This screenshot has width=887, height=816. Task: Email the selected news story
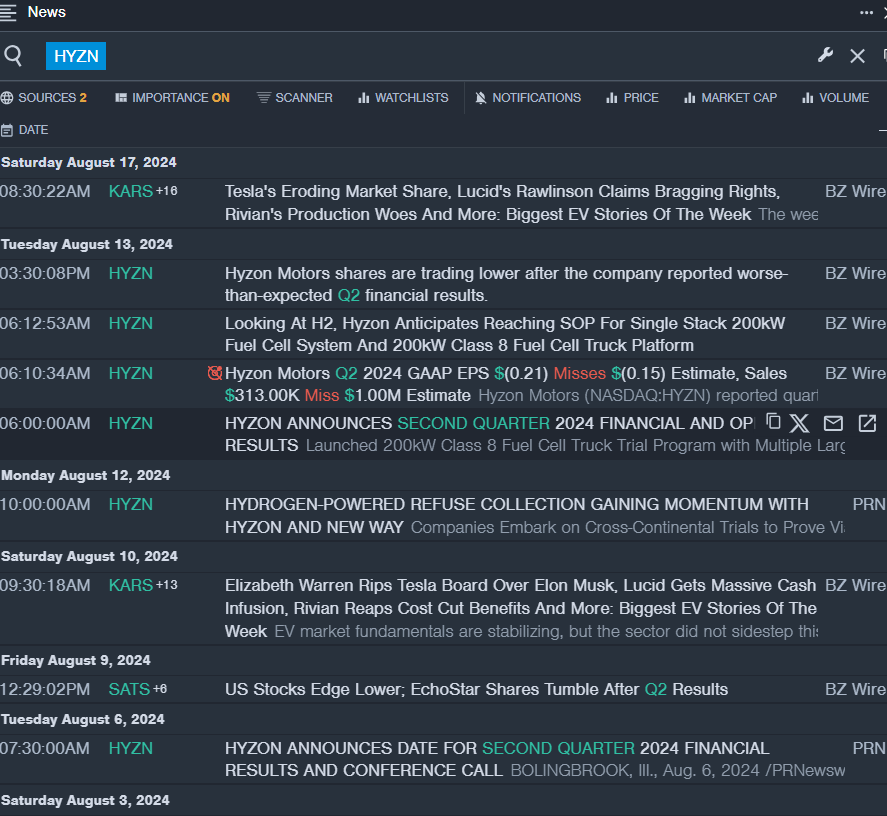click(833, 423)
